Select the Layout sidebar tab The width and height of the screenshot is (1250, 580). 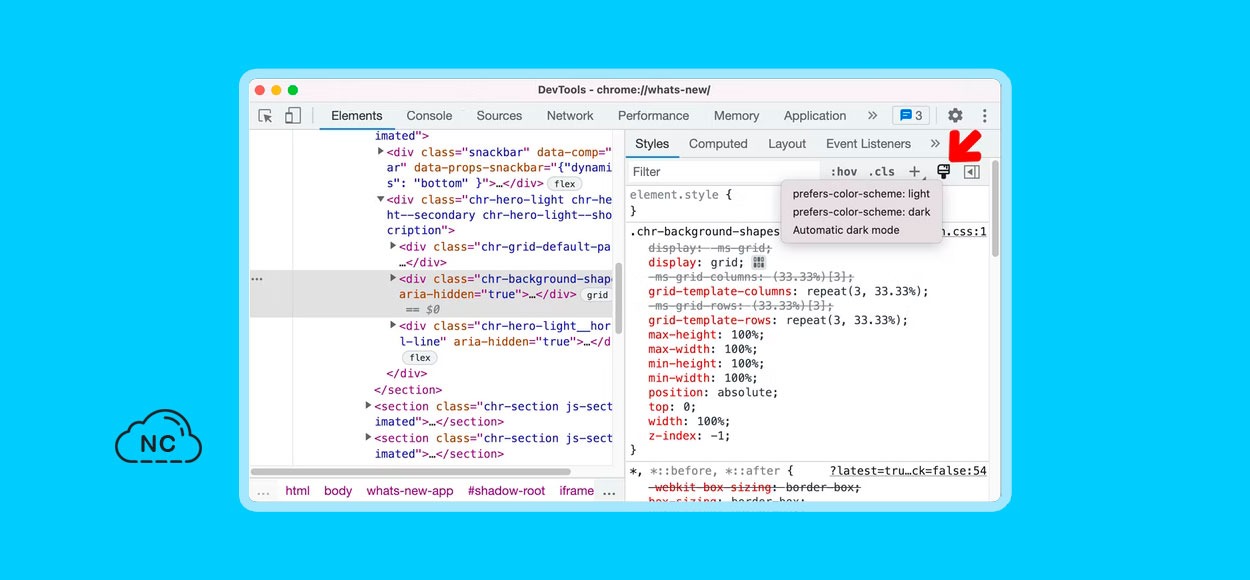[787, 144]
